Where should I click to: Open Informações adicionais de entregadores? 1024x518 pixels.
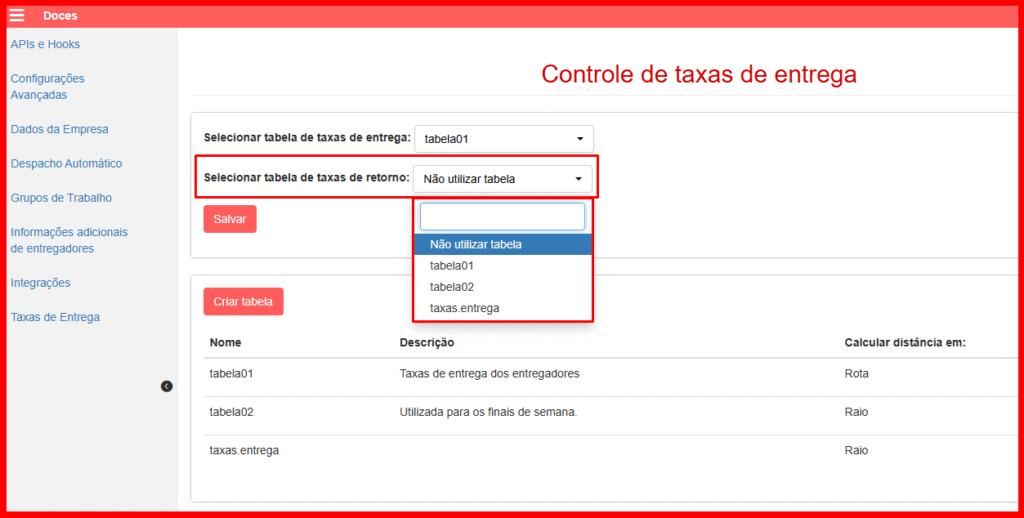coord(69,240)
